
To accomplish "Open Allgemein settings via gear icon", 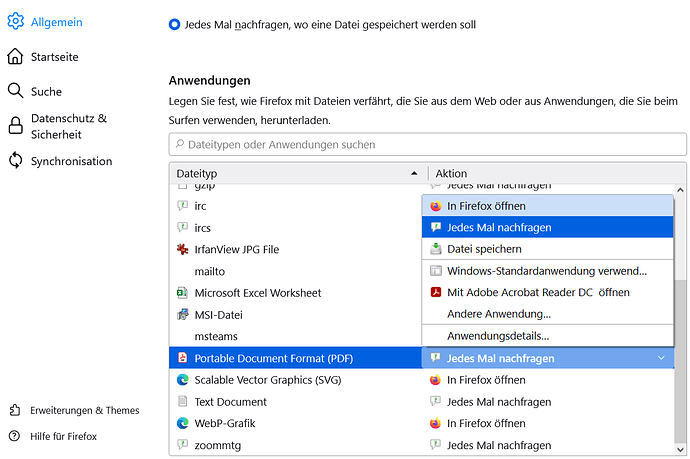I will (15, 21).
